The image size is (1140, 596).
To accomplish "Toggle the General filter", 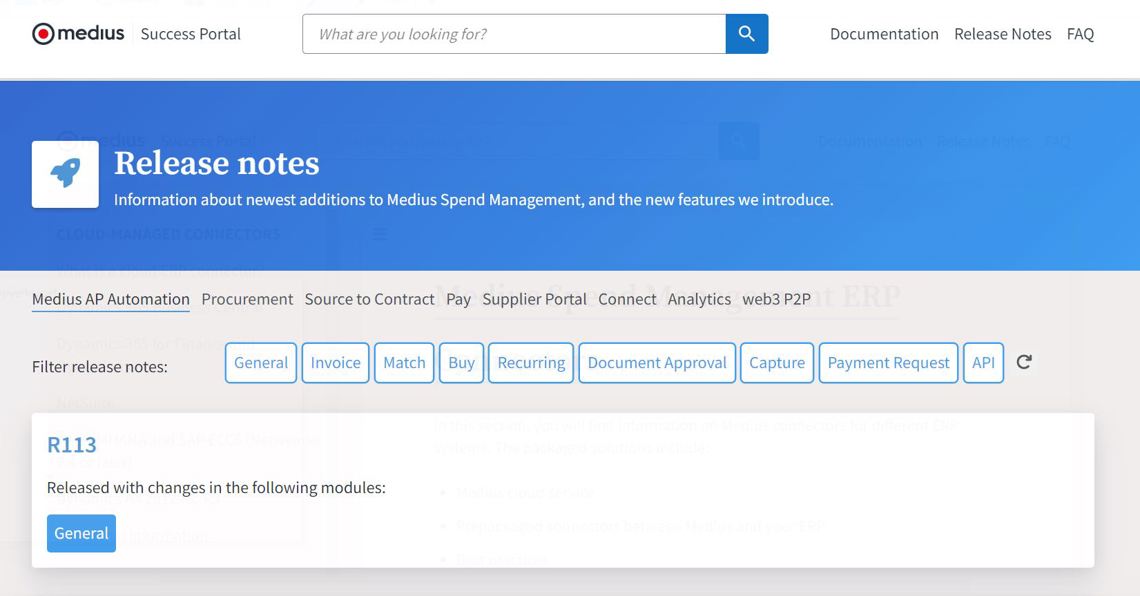I will coord(261,363).
